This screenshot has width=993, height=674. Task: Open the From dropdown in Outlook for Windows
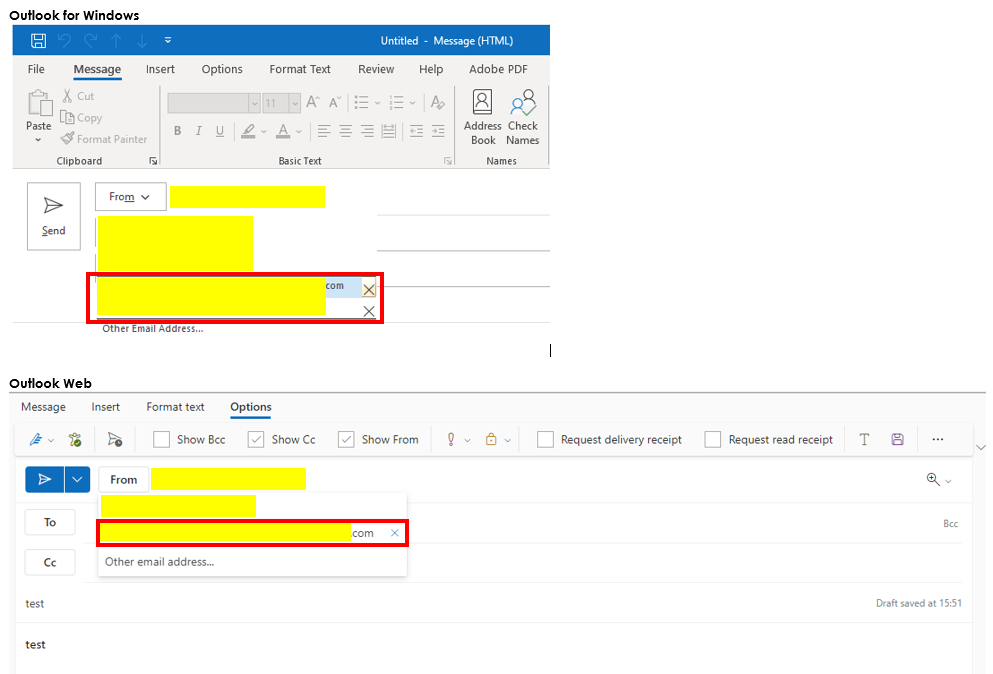(x=130, y=196)
